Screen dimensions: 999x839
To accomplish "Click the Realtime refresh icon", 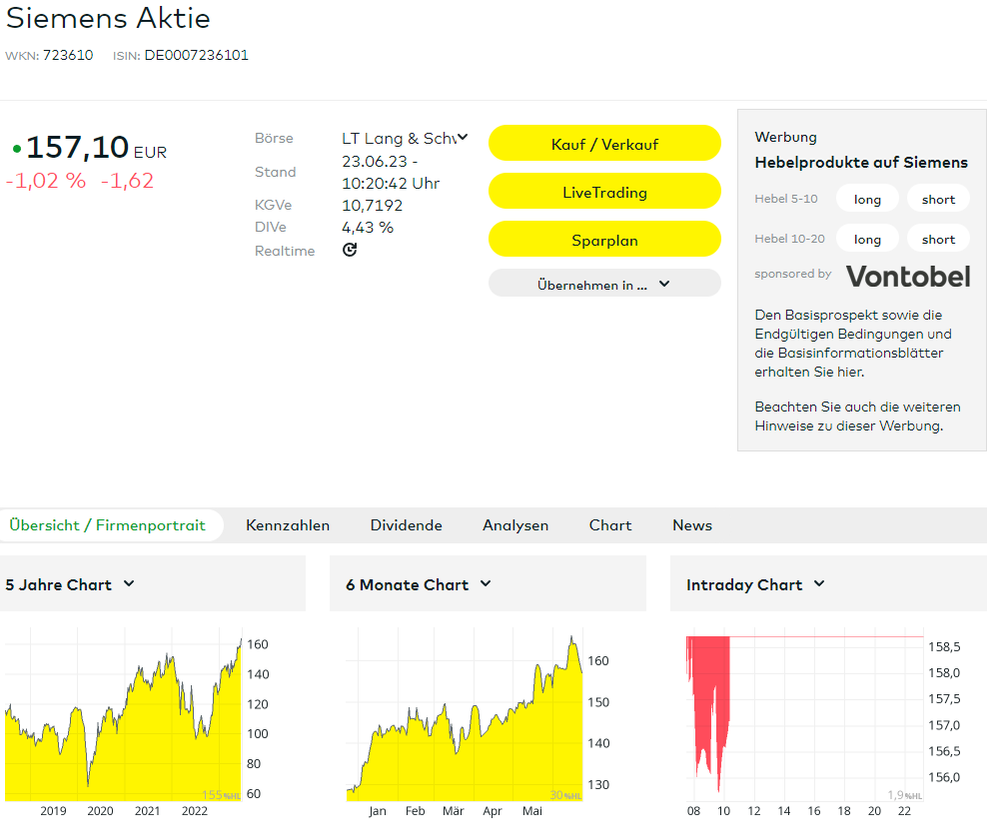I will coord(349,250).
